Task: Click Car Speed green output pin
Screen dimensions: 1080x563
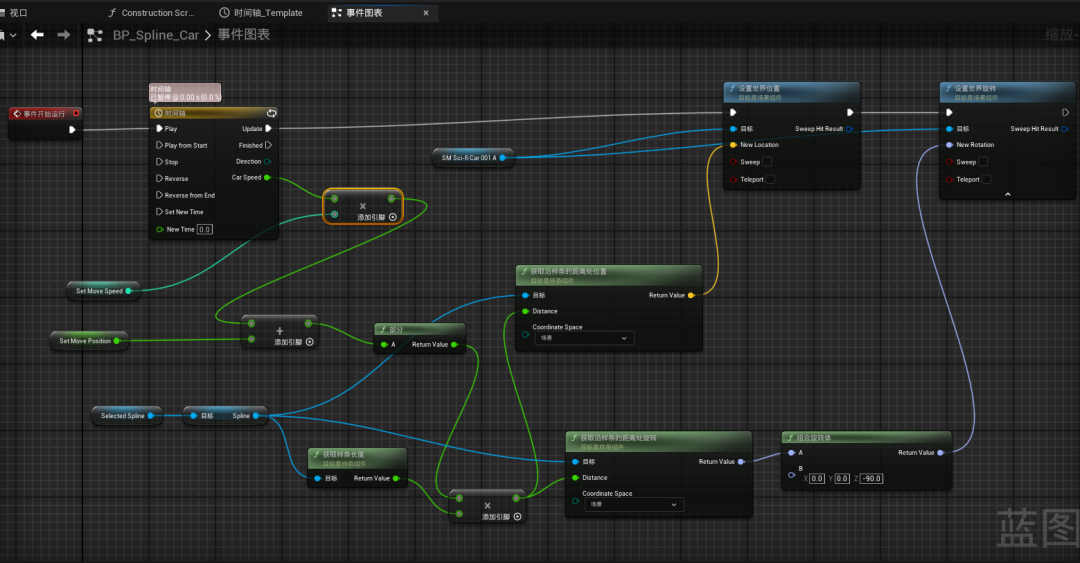Action: coord(267,178)
